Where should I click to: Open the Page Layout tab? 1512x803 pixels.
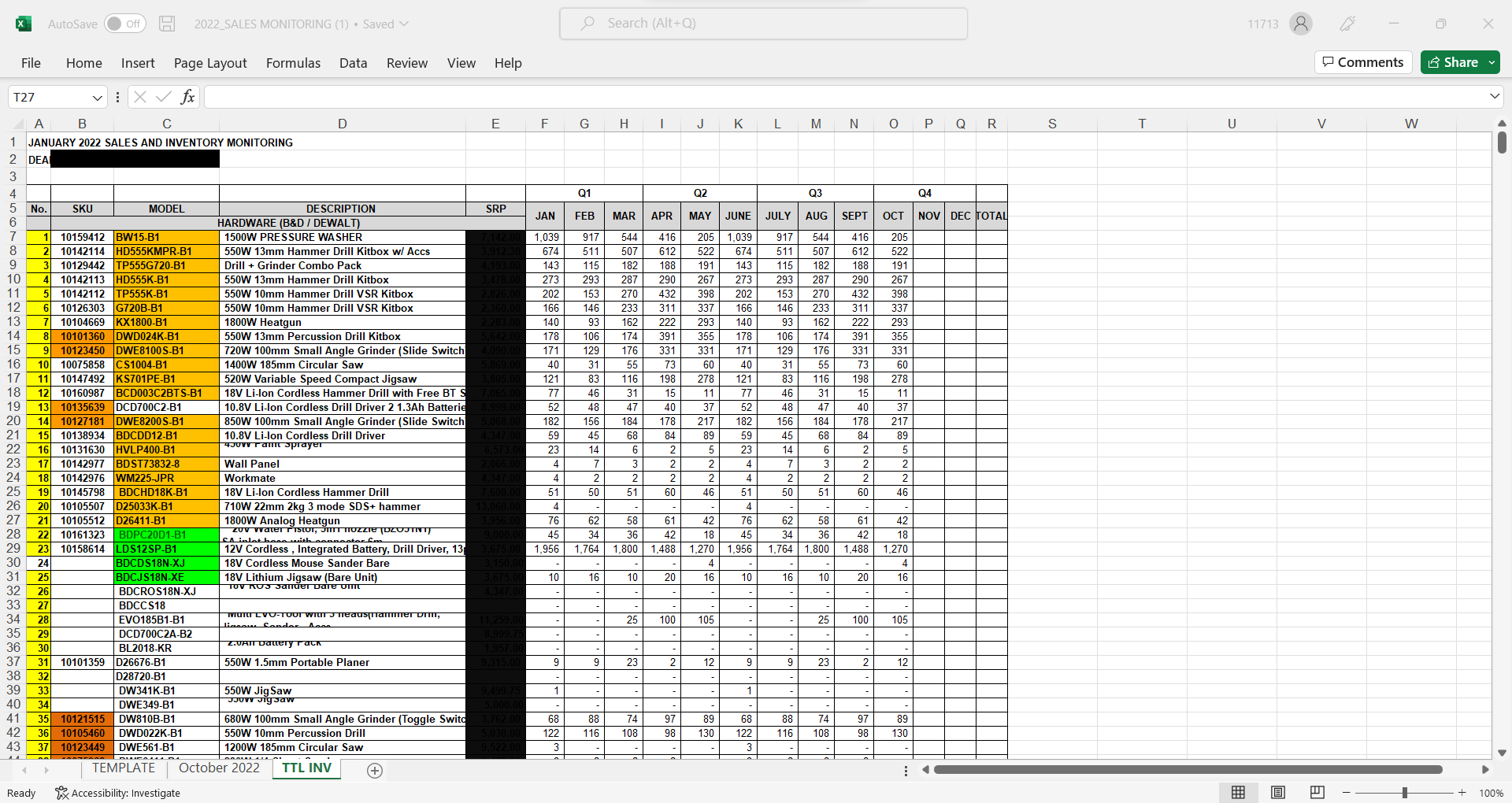[210, 63]
